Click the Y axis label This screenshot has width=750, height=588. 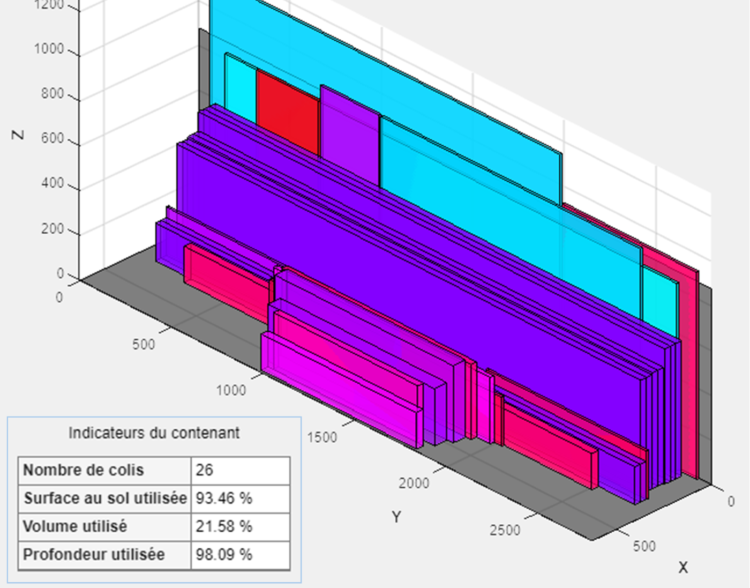[x=396, y=517]
